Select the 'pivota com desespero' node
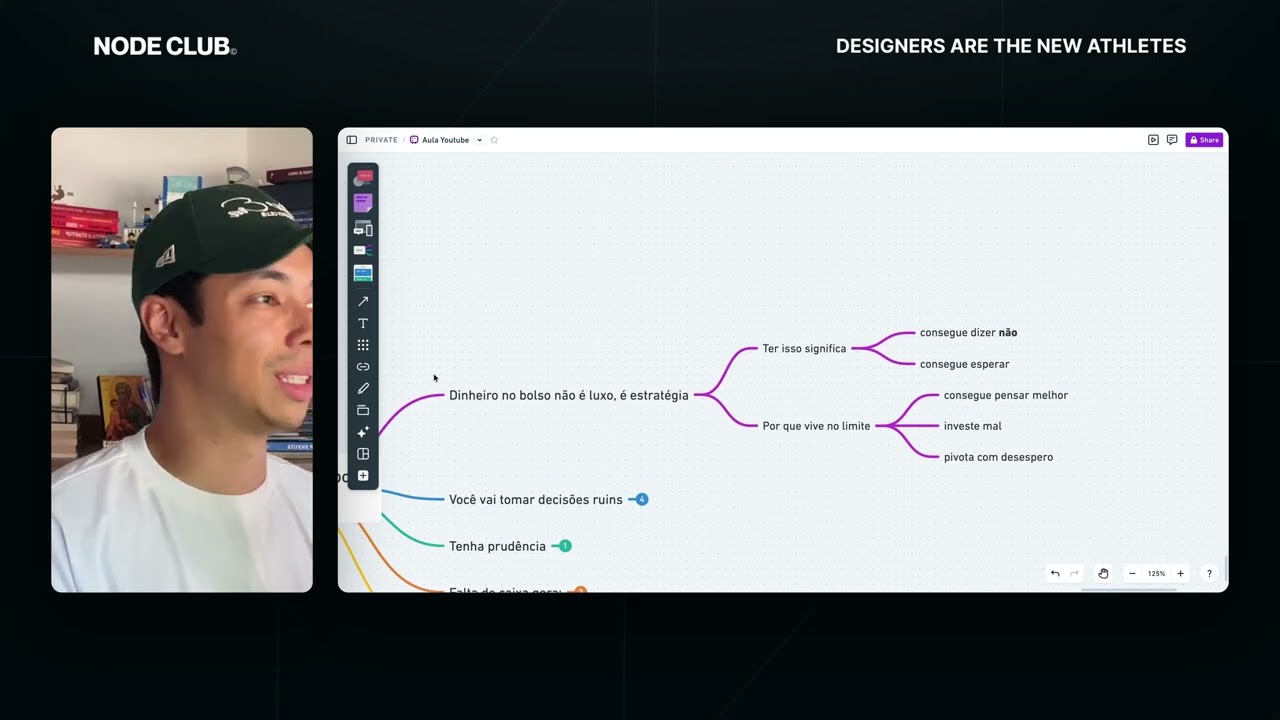 pos(998,457)
